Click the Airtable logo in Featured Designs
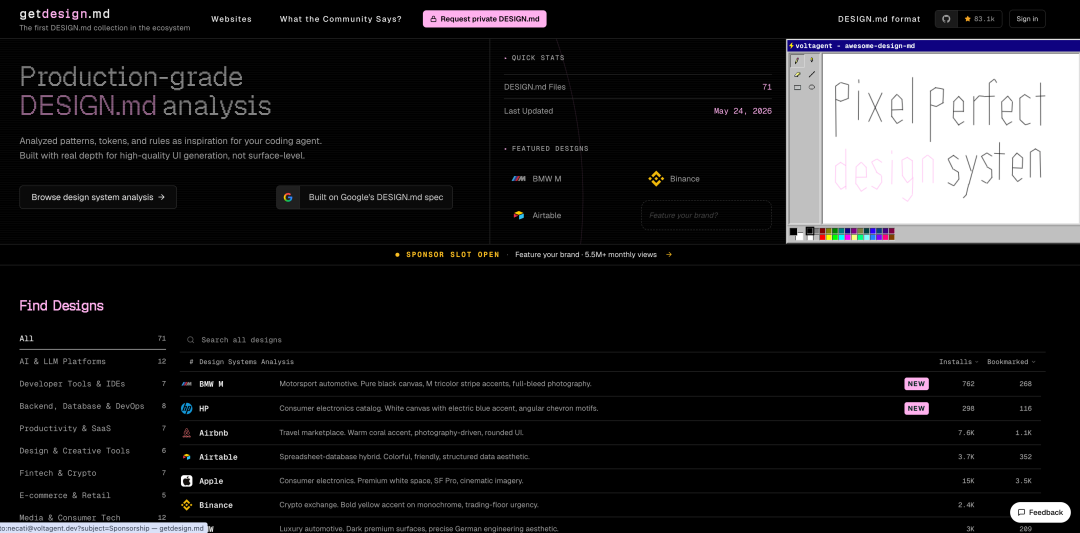Image resolution: width=1080 pixels, height=533 pixels. tap(519, 215)
